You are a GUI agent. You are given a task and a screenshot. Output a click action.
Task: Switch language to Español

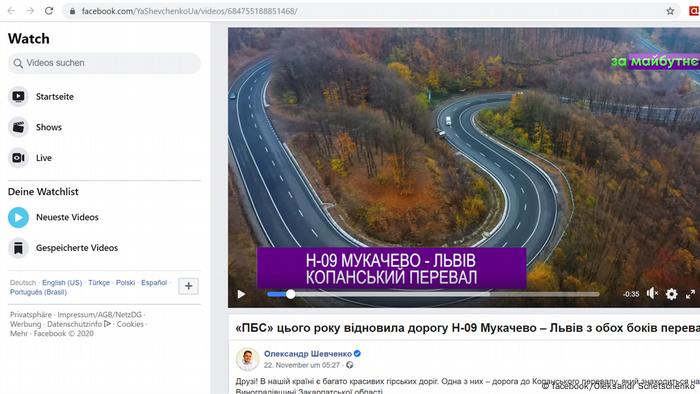(154, 282)
